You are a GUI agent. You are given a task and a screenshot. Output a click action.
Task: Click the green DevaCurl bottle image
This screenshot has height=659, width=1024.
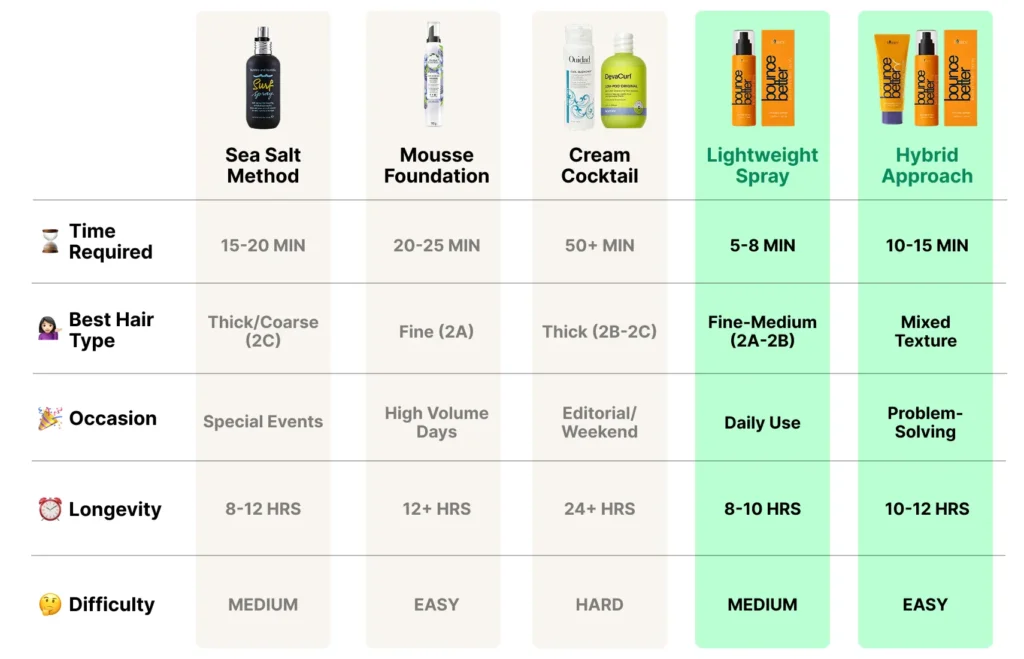(623, 80)
